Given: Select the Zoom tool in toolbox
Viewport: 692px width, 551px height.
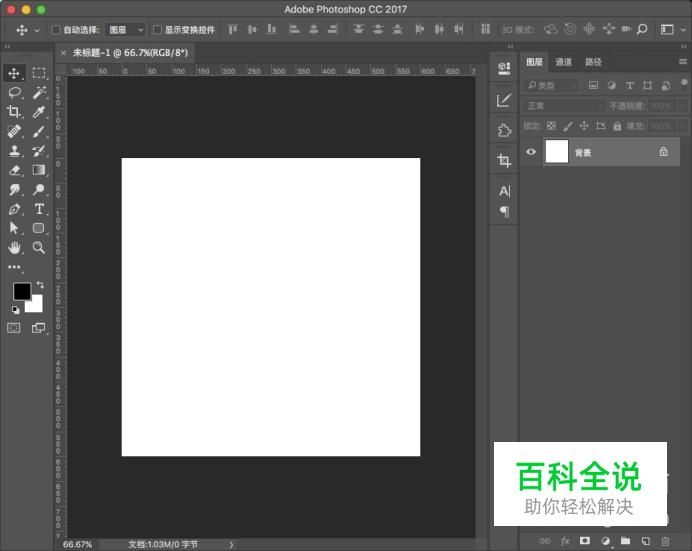Looking at the screenshot, I should pyautogui.click(x=39, y=247).
